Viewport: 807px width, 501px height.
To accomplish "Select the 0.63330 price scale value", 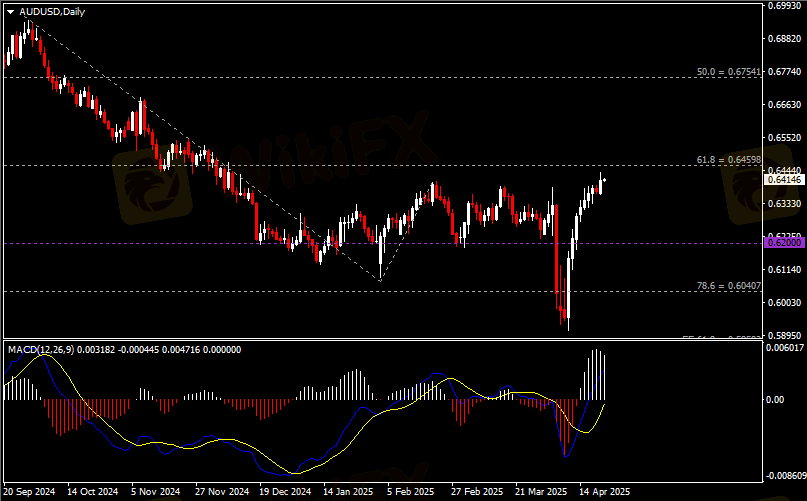I will (x=784, y=203).
